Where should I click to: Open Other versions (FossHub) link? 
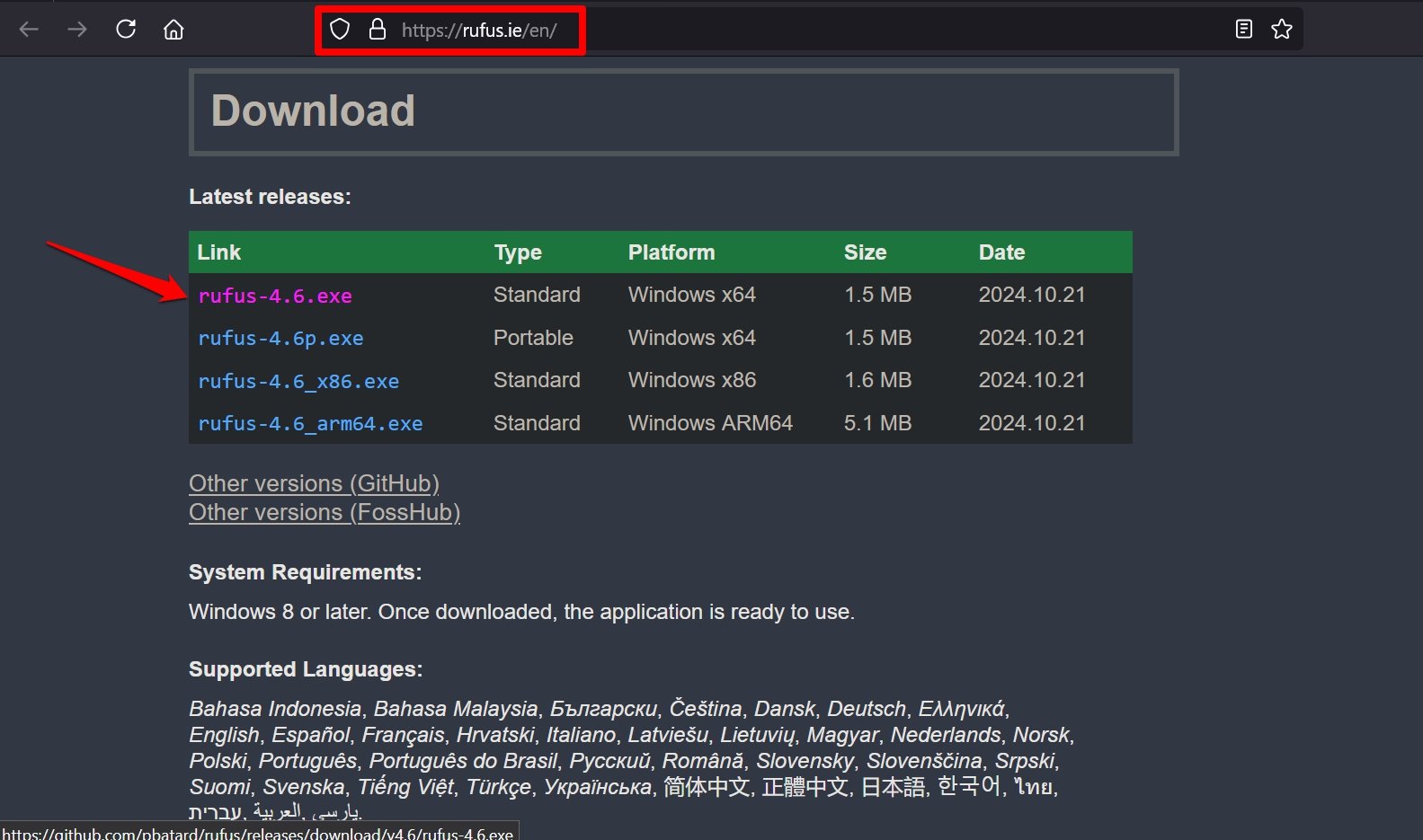tap(325, 512)
